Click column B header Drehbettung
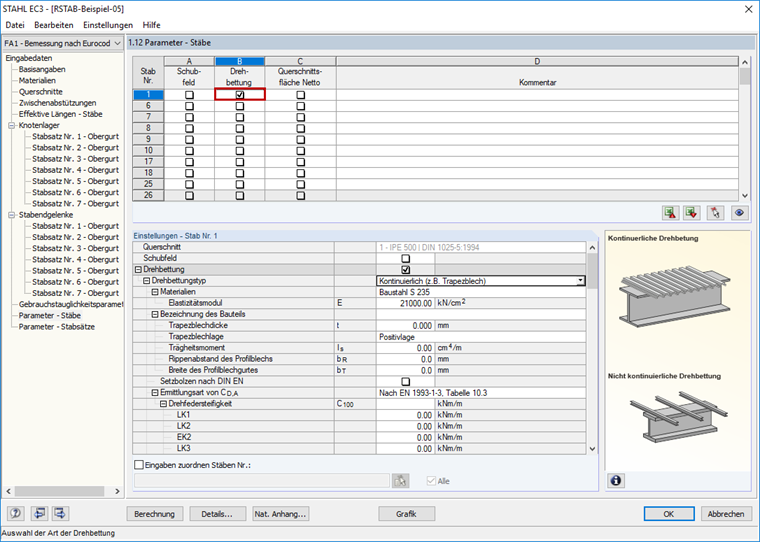 pyautogui.click(x=239, y=62)
